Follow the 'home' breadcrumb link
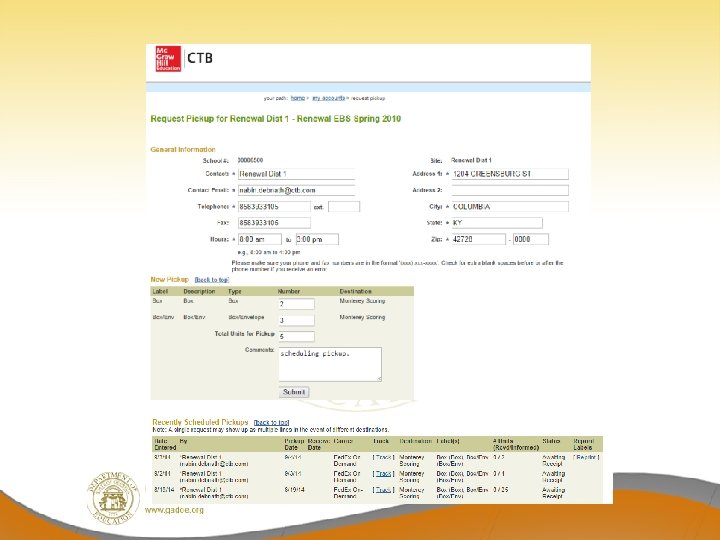Viewport: 720px width, 540px height. coord(298,98)
